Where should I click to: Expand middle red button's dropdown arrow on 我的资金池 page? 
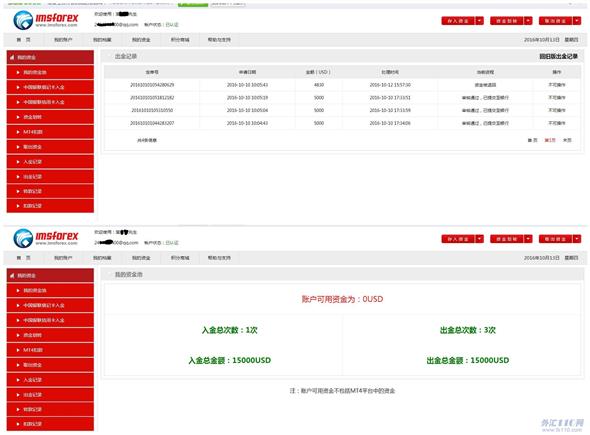pos(528,239)
